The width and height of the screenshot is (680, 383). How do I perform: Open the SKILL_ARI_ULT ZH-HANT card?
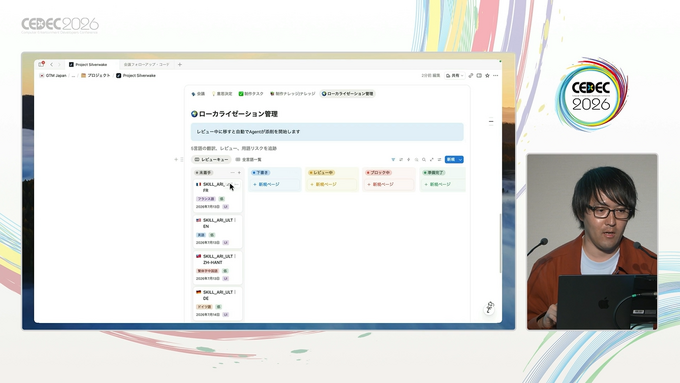[217, 267]
